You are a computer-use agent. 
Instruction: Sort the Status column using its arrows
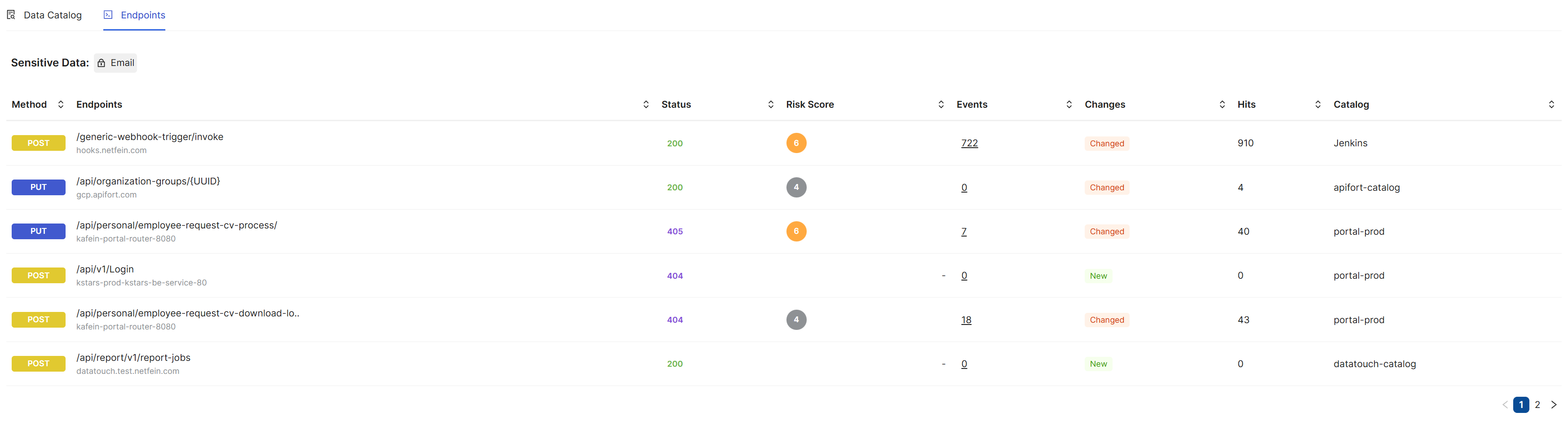coord(771,105)
